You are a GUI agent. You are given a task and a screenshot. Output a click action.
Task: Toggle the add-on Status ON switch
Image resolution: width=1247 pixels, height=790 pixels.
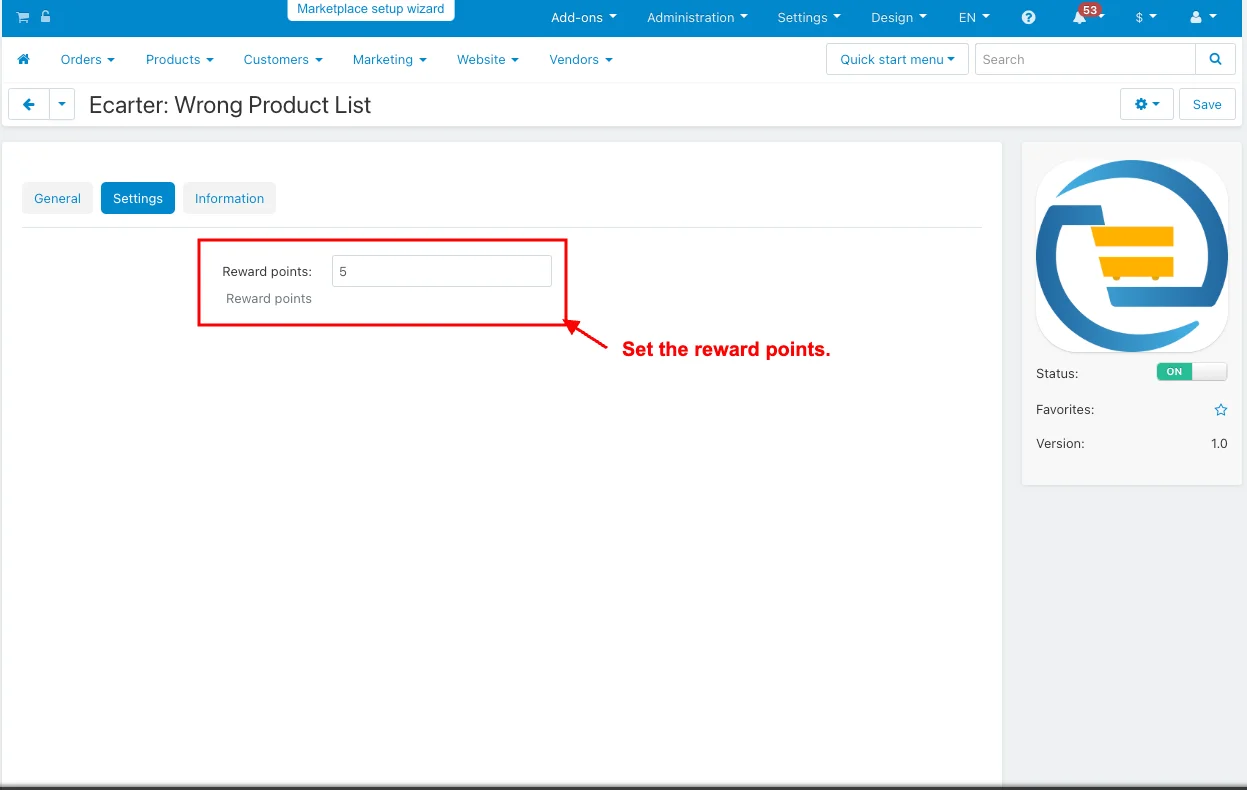tap(1191, 372)
